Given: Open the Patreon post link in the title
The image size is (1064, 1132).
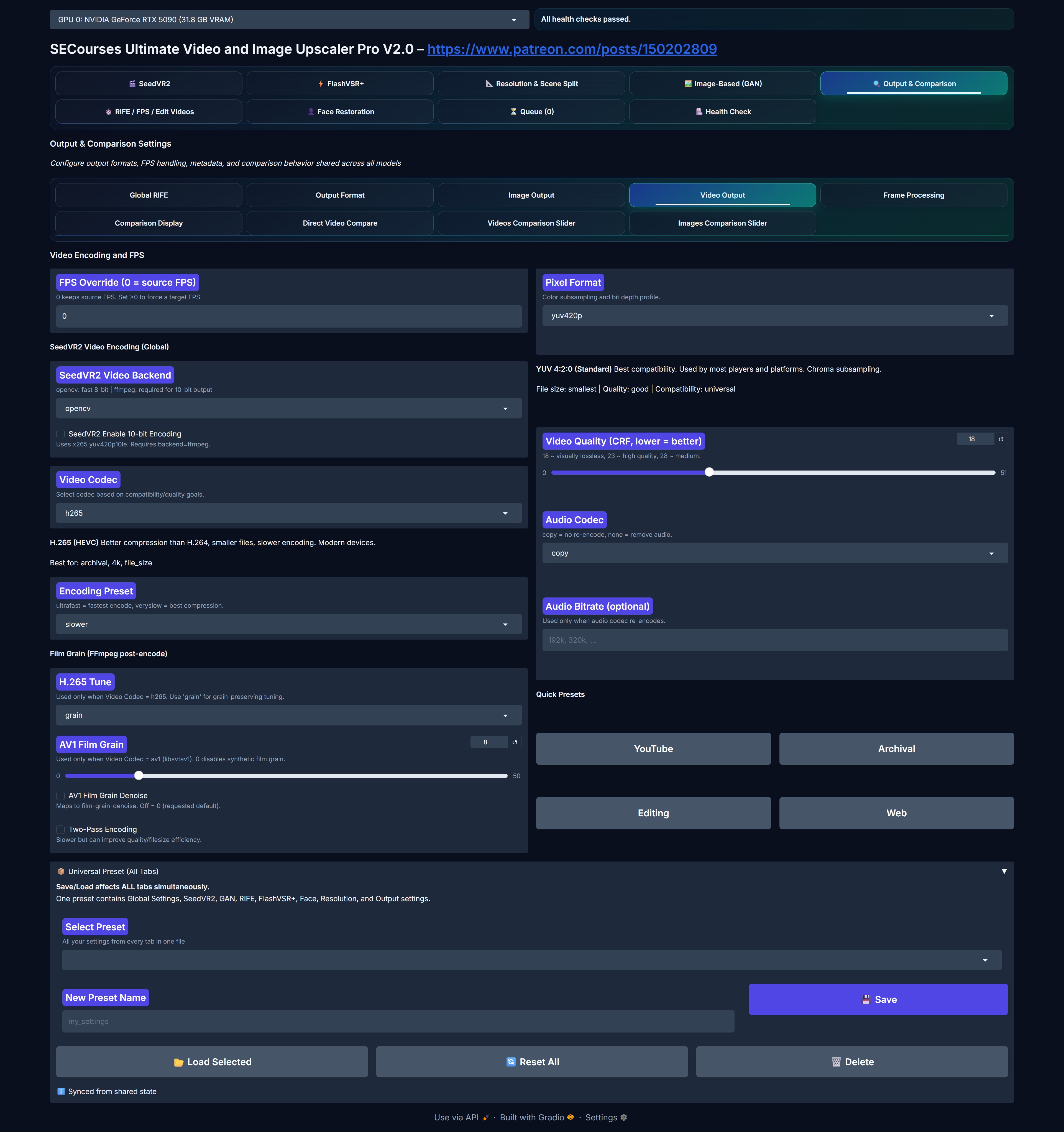Looking at the screenshot, I should (x=572, y=49).
